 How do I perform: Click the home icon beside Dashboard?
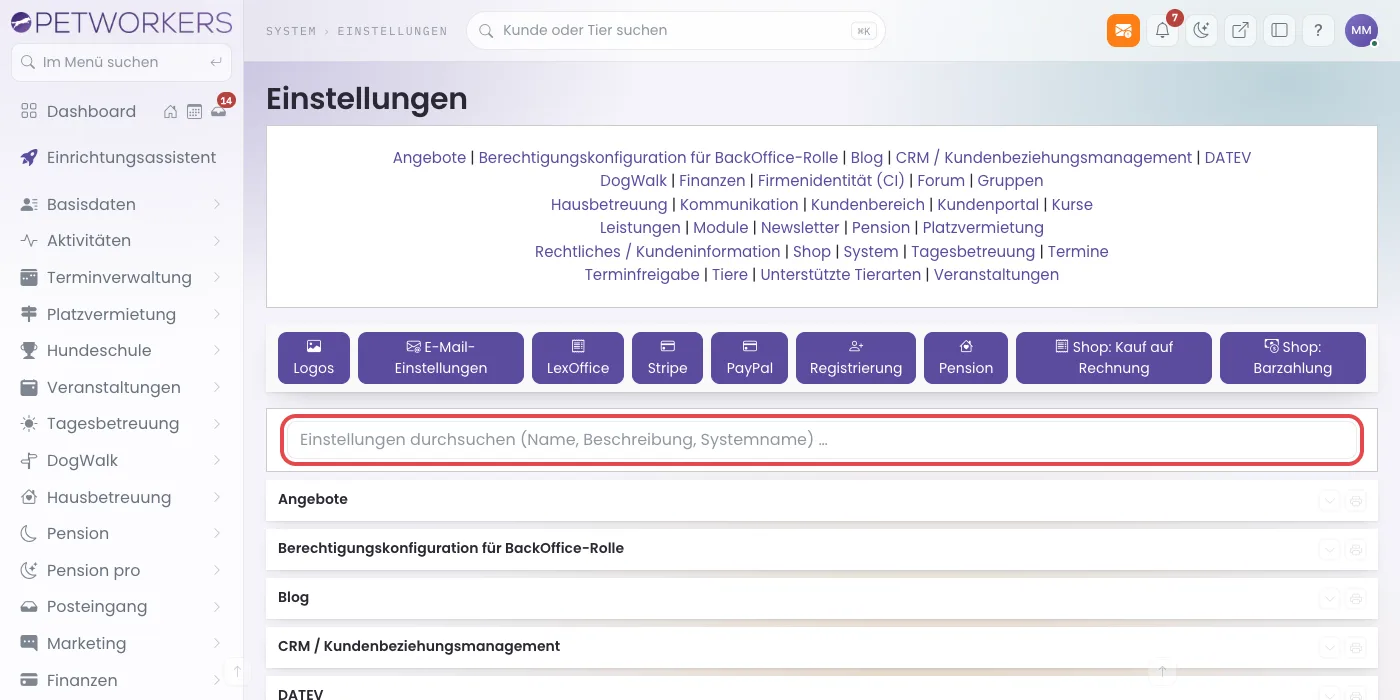[171, 112]
